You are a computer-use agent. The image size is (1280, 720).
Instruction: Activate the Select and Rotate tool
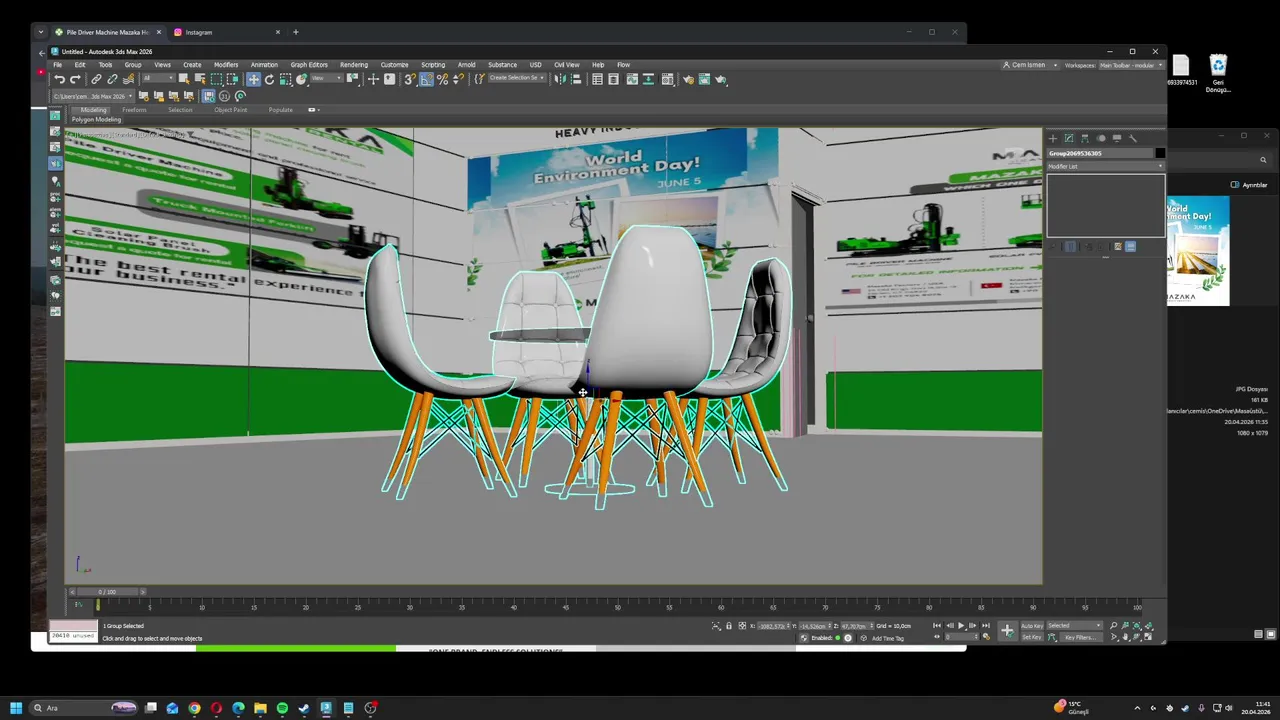pos(269,79)
